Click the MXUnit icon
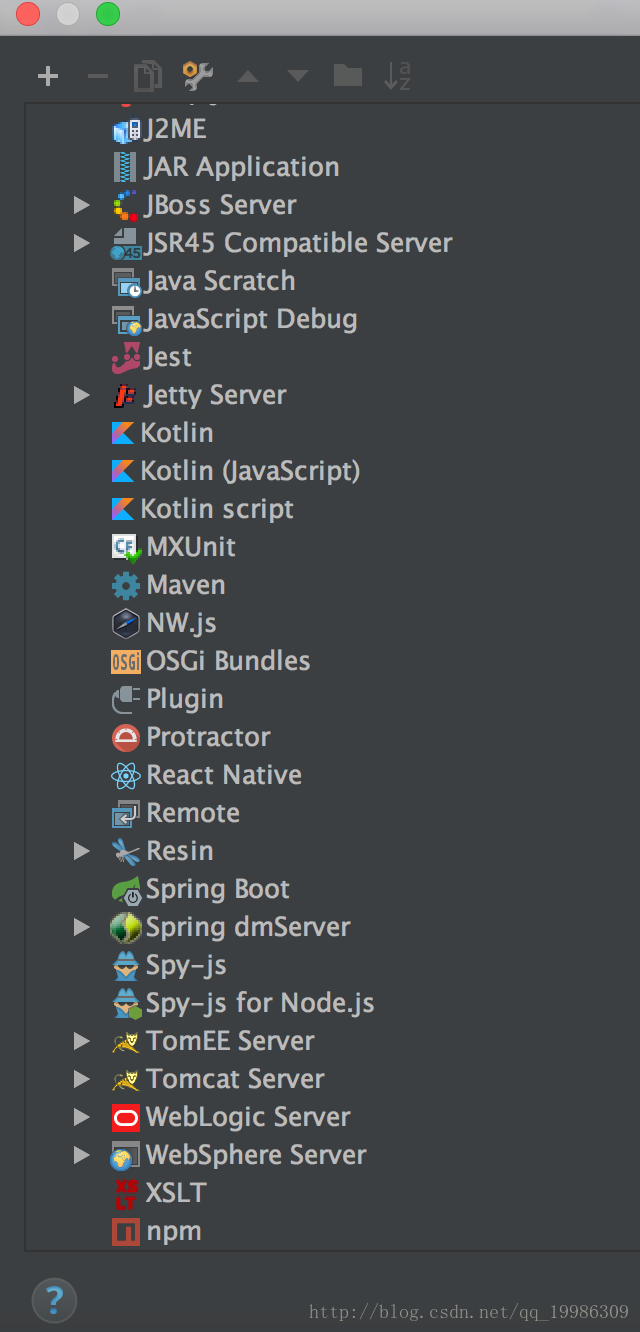Viewport: 640px width, 1332px height. click(126, 547)
